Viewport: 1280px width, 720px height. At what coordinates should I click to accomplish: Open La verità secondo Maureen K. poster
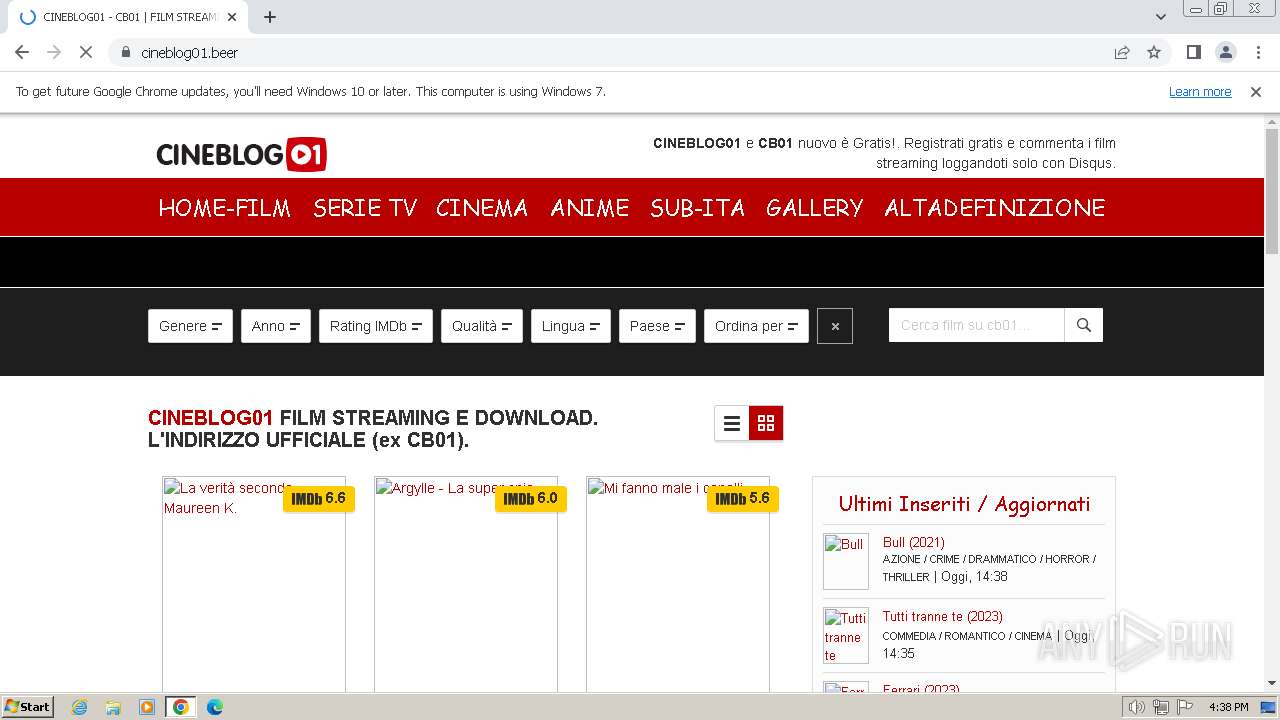(x=254, y=585)
